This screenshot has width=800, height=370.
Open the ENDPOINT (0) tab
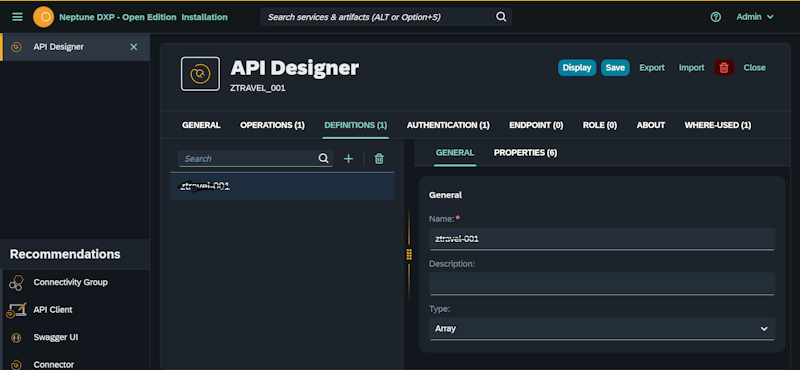coord(536,125)
